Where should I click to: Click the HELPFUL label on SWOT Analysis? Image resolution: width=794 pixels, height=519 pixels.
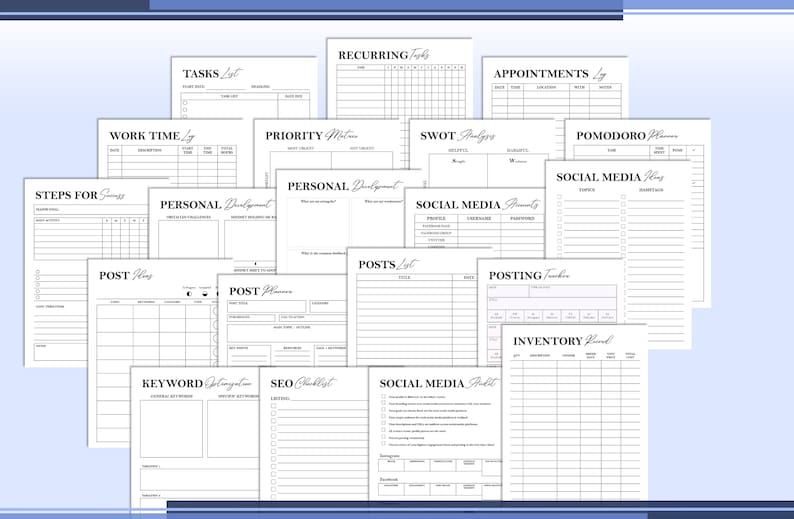coord(458,150)
